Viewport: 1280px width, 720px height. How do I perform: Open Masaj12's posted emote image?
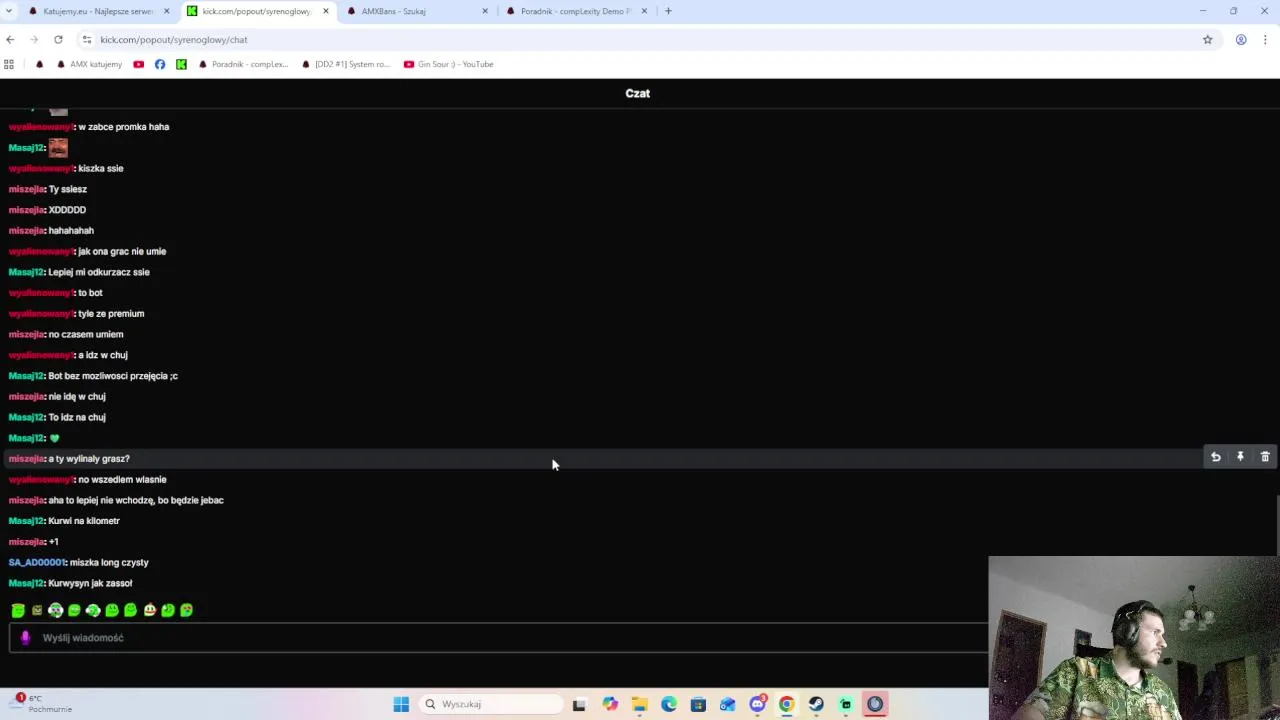(x=58, y=147)
